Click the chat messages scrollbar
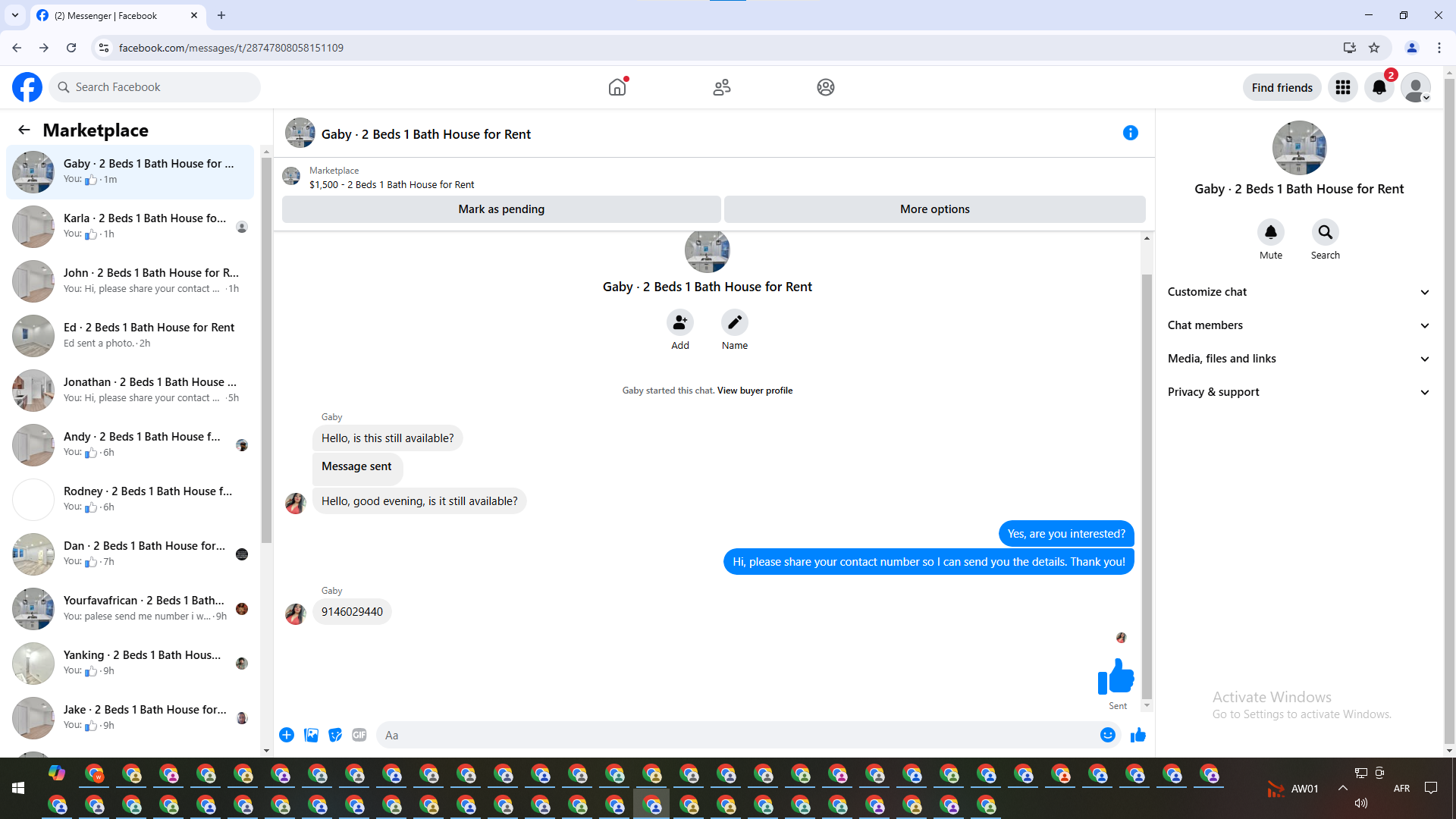The image size is (1456, 819). pos(1147,485)
